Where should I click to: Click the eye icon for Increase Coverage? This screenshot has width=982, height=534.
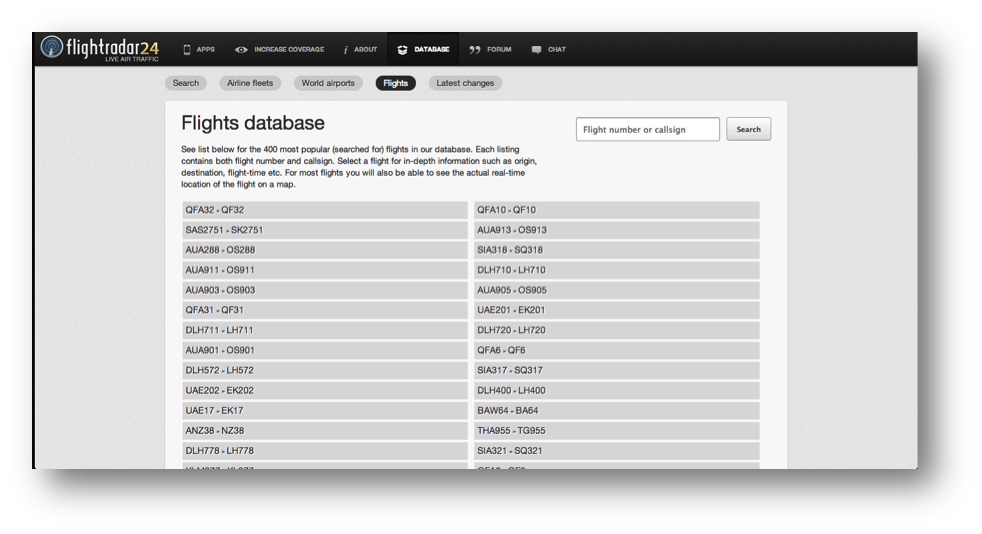click(241, 49)
